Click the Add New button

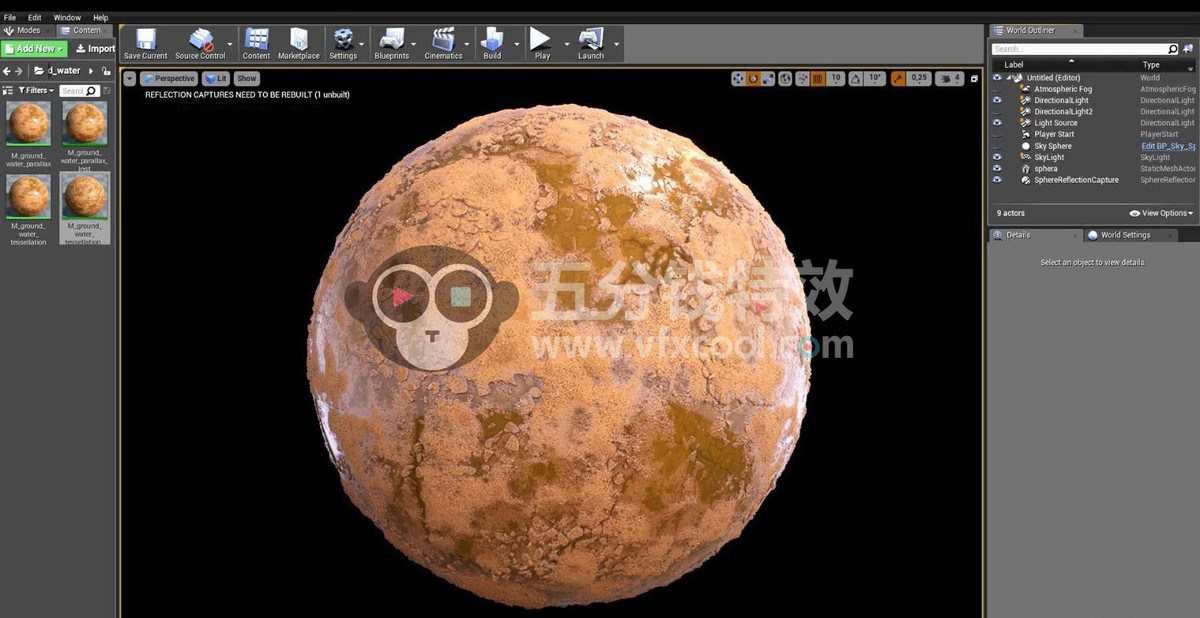tap(34, 48)
